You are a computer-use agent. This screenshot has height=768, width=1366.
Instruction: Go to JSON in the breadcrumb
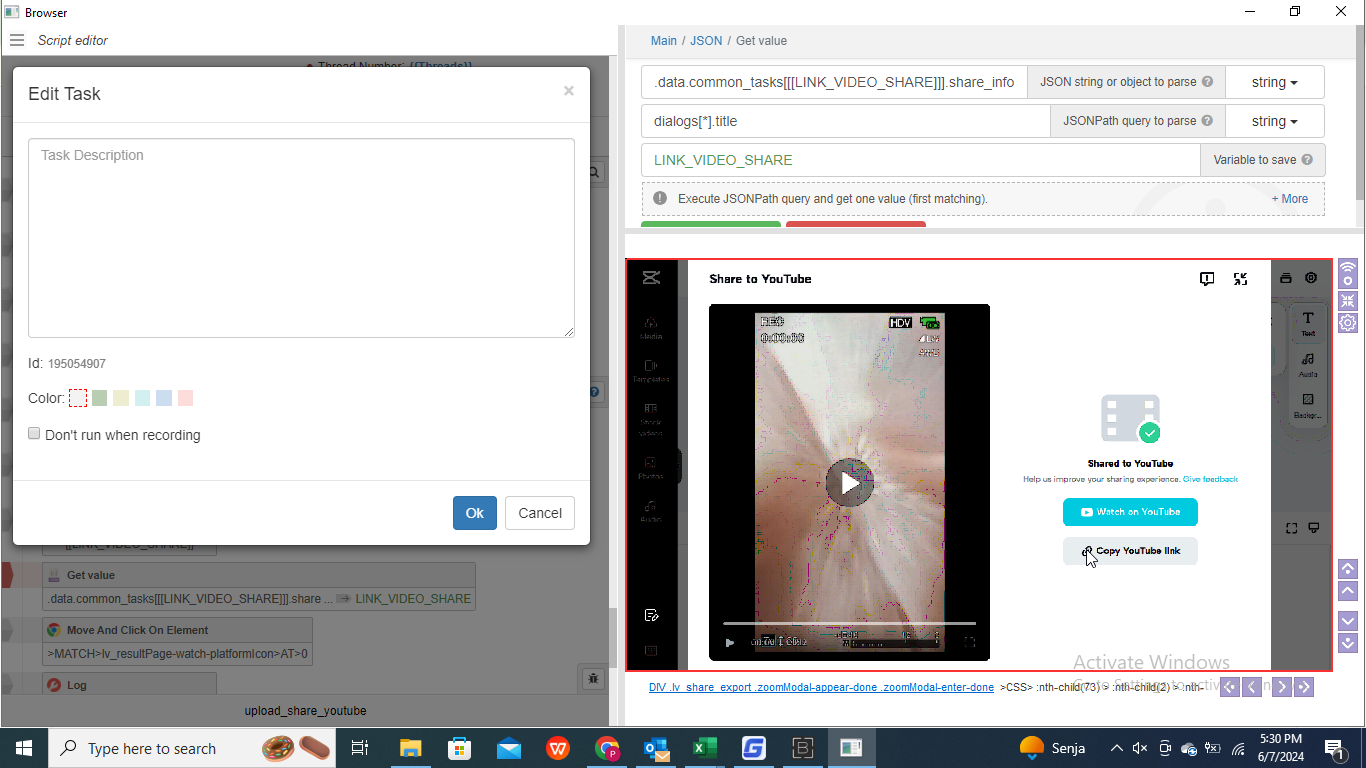[706, 41]
